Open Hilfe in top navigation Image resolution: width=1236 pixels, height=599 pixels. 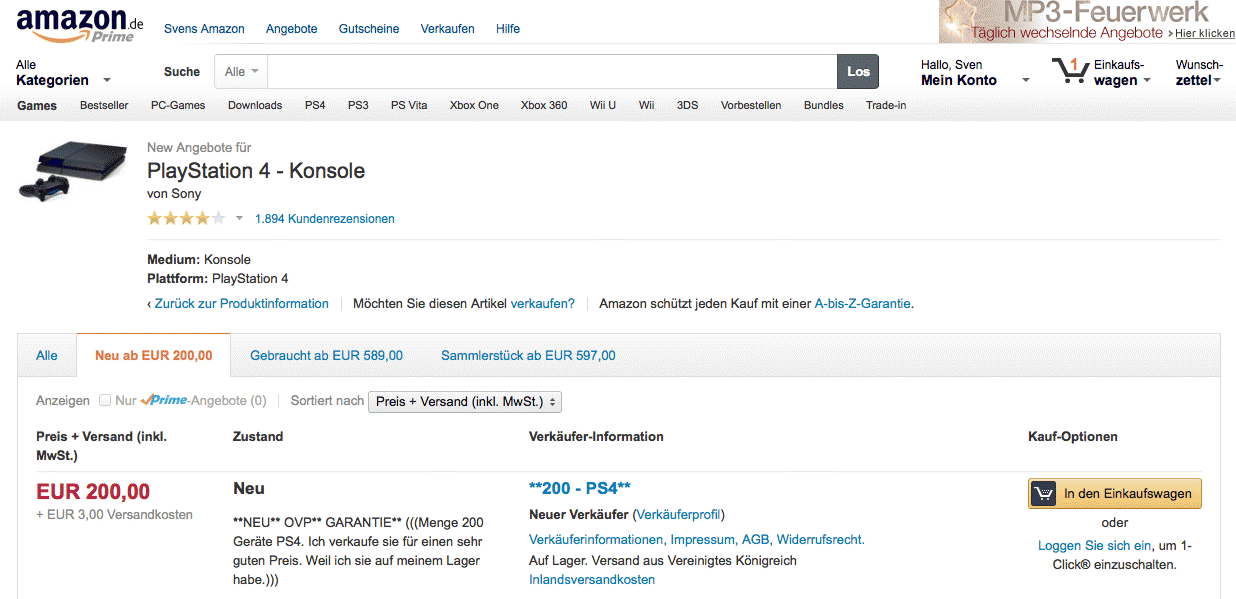[x=508, y=29]
